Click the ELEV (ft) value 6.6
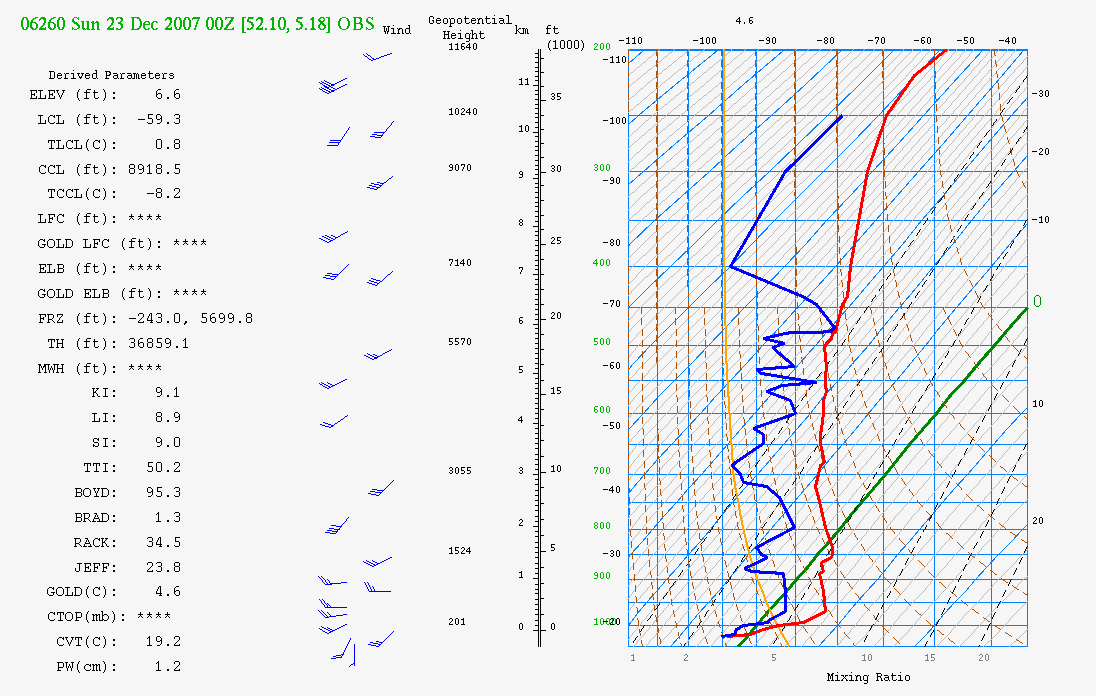 pyautogui.click(x=168, y=94)
